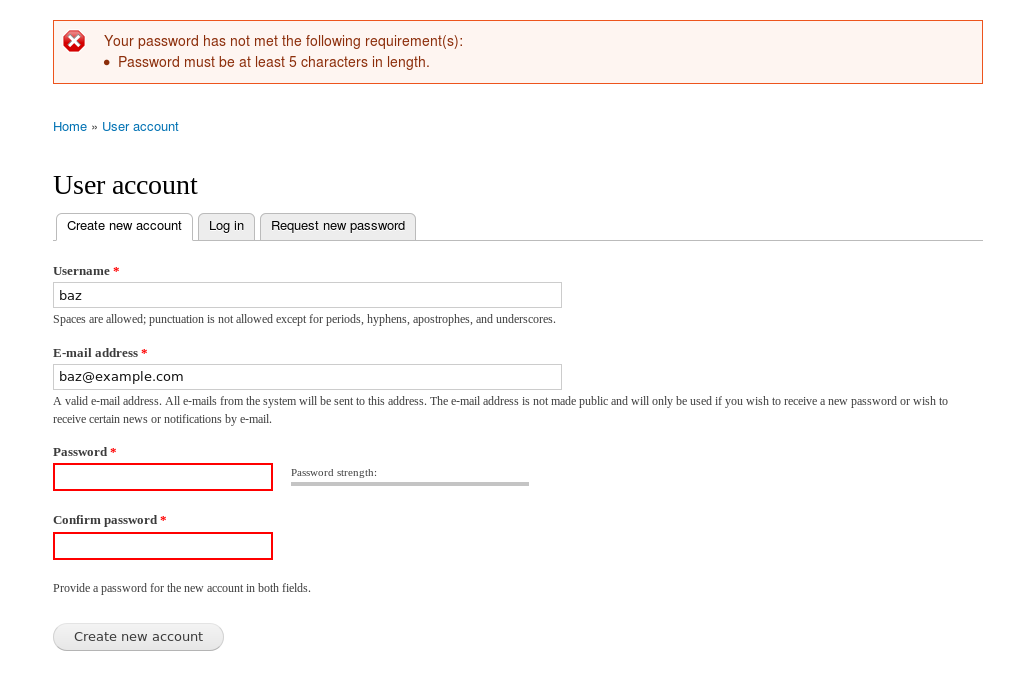This screenshot has width=1028, height=676.
Task: Switch to the Log in tab
Action: click(x=226, y=226)
